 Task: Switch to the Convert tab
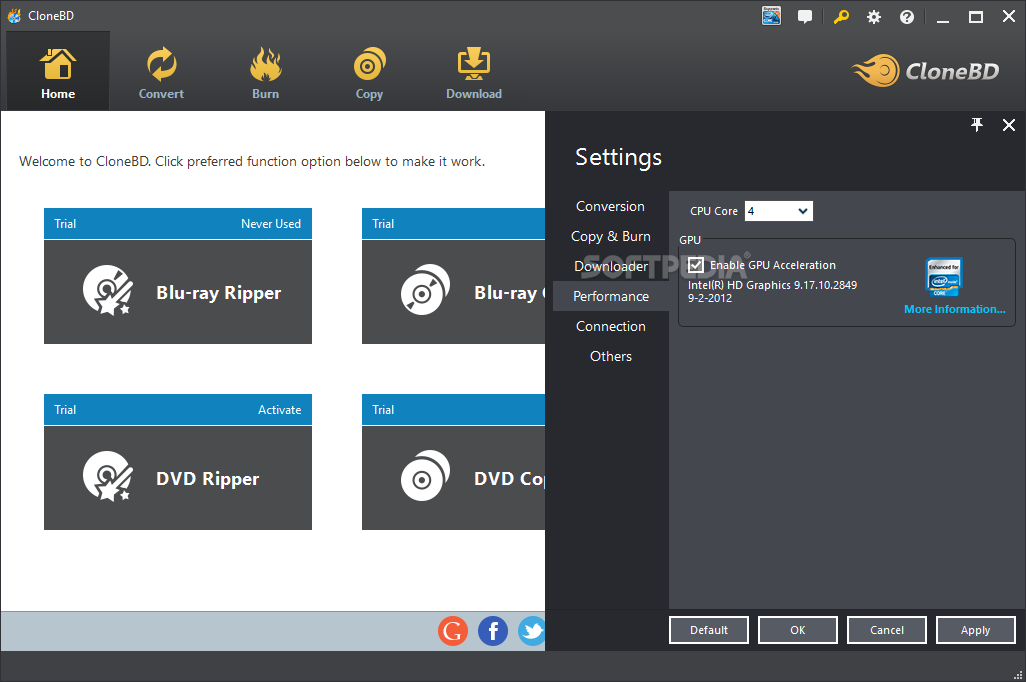[x=161, y=73]
